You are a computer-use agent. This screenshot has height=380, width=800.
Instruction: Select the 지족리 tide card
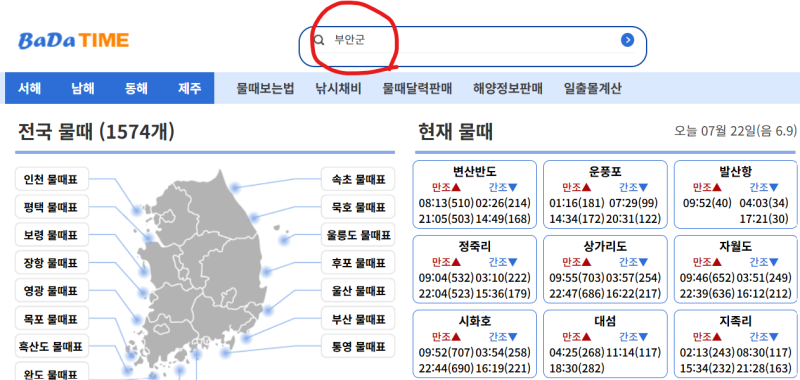736,344
